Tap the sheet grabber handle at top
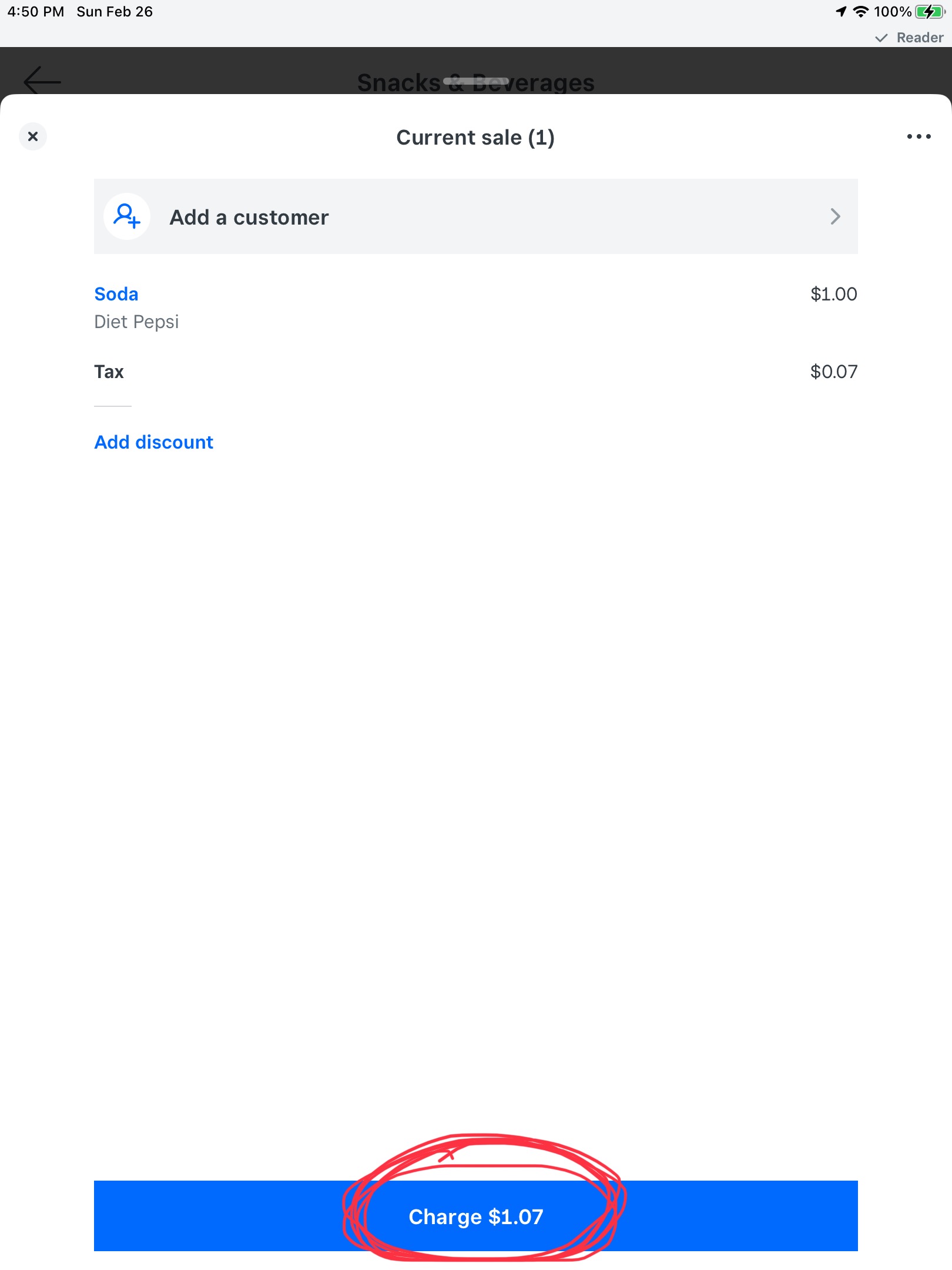This screenshot has width=952, height=1270. 476,81
